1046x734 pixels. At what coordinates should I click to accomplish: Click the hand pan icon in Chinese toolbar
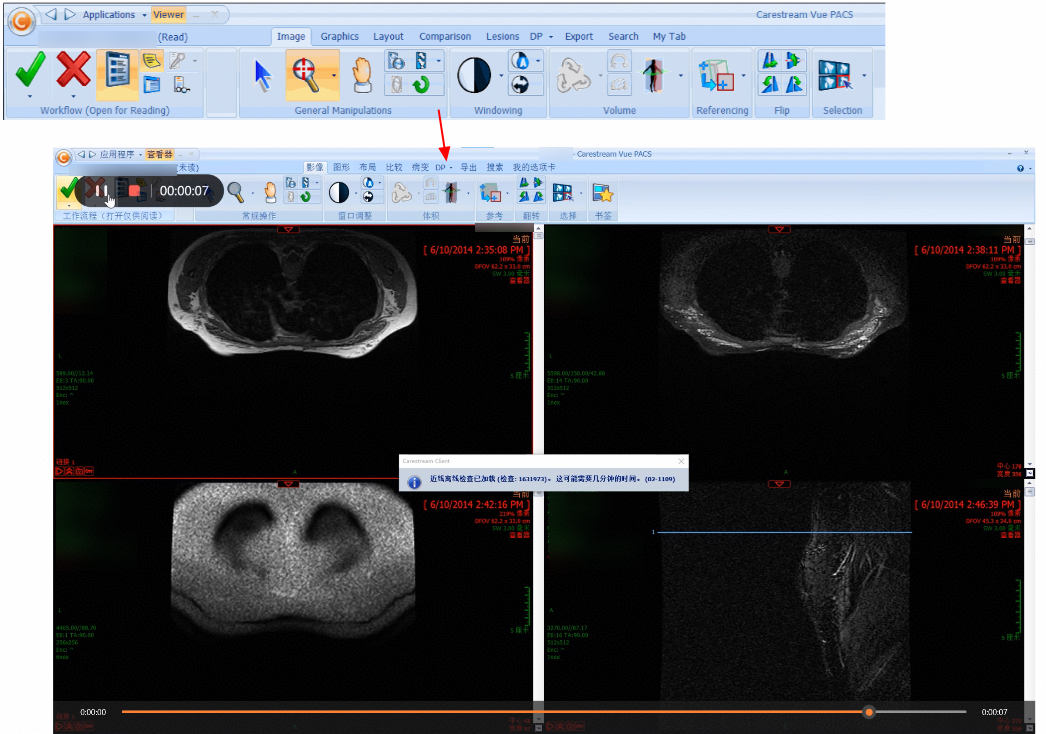pos(270,193)
